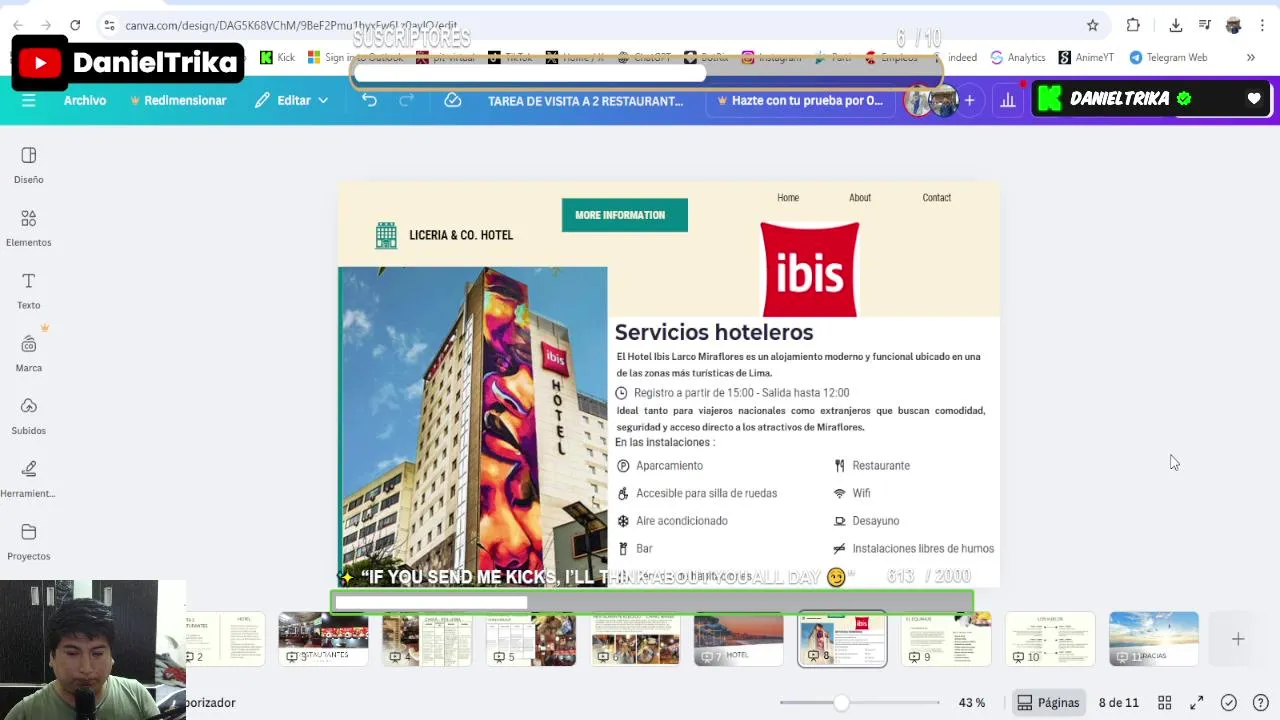1280x720 pixels.
Task: Add a new page with the plus tile
Action: 1238,639
